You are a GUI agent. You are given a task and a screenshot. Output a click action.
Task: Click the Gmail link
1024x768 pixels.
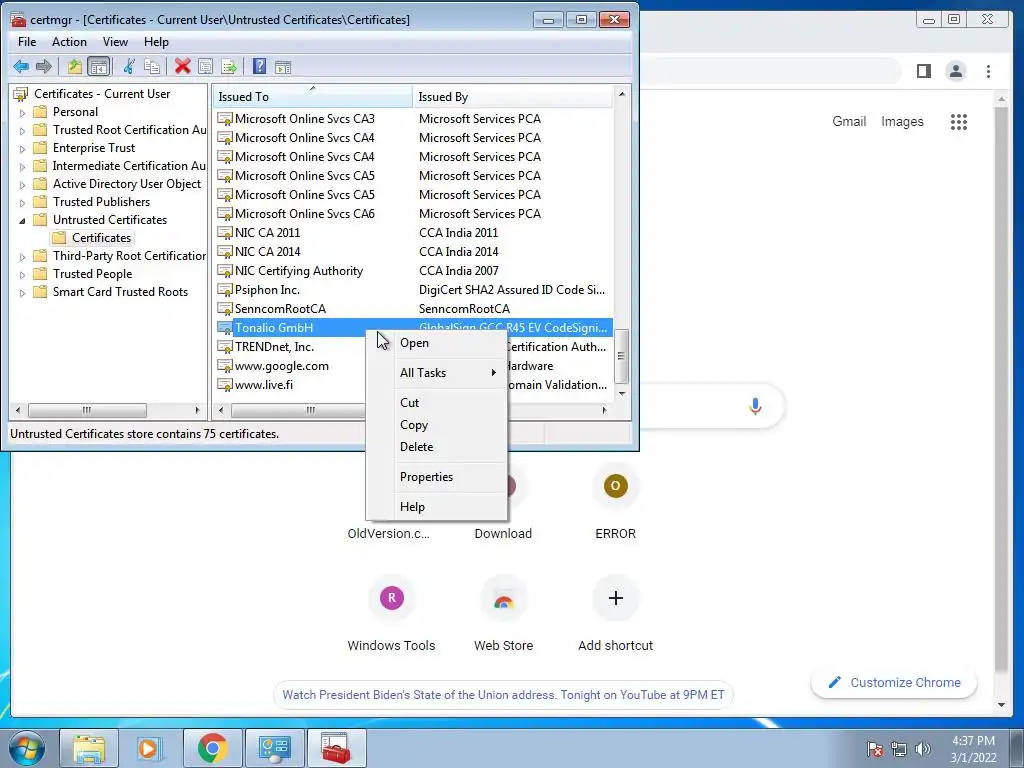click(849, 121)
